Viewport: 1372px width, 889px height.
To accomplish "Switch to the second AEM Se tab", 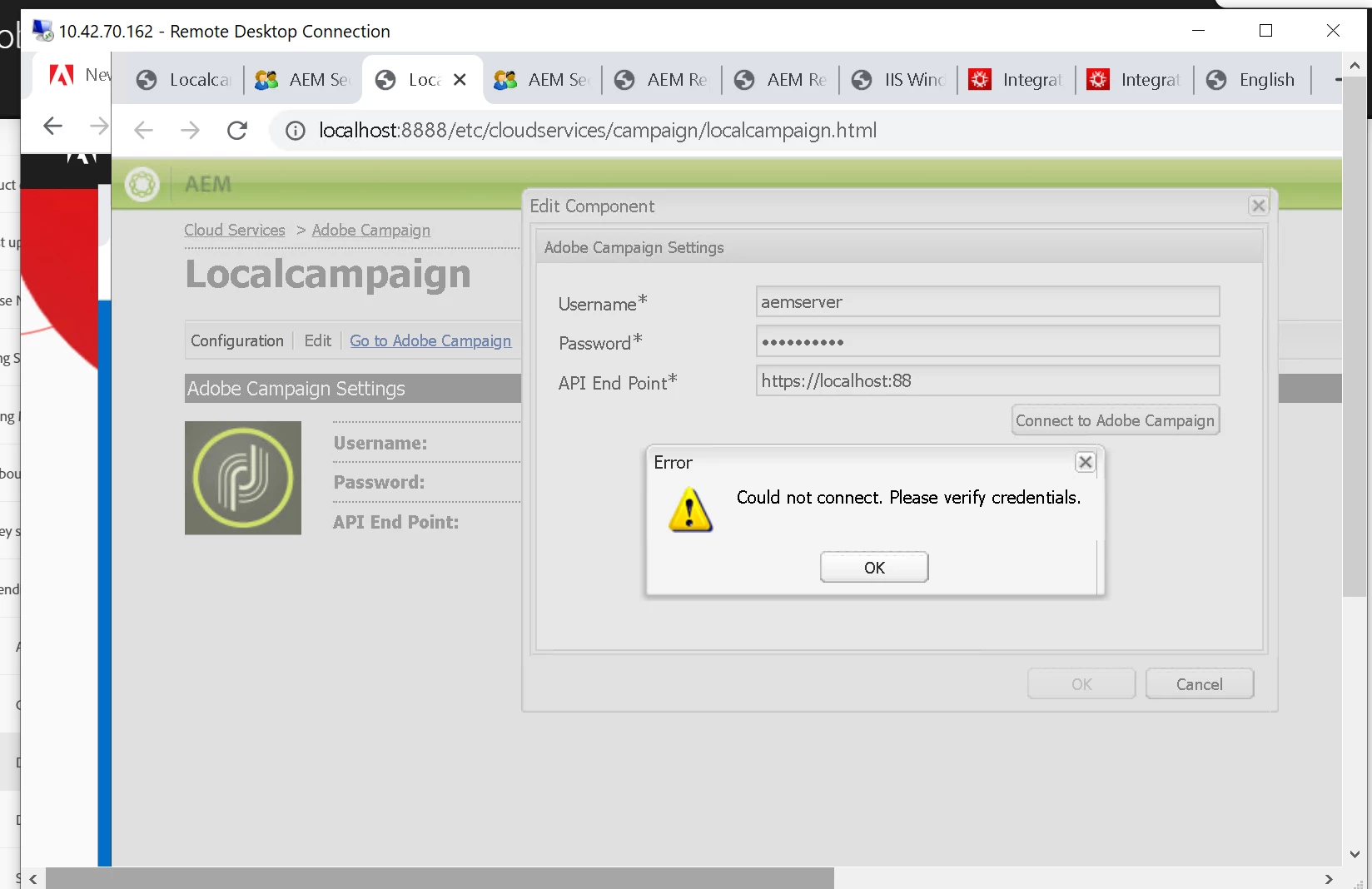I will click(542, 80).
